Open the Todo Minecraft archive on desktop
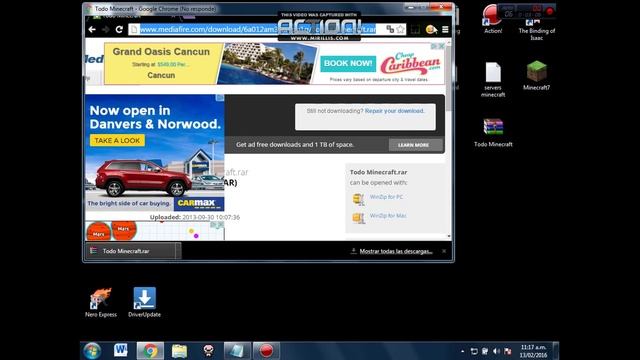Image resolution: width=640 pixels, height=360 pixels. pyautogui.click(x=493, y=133)
